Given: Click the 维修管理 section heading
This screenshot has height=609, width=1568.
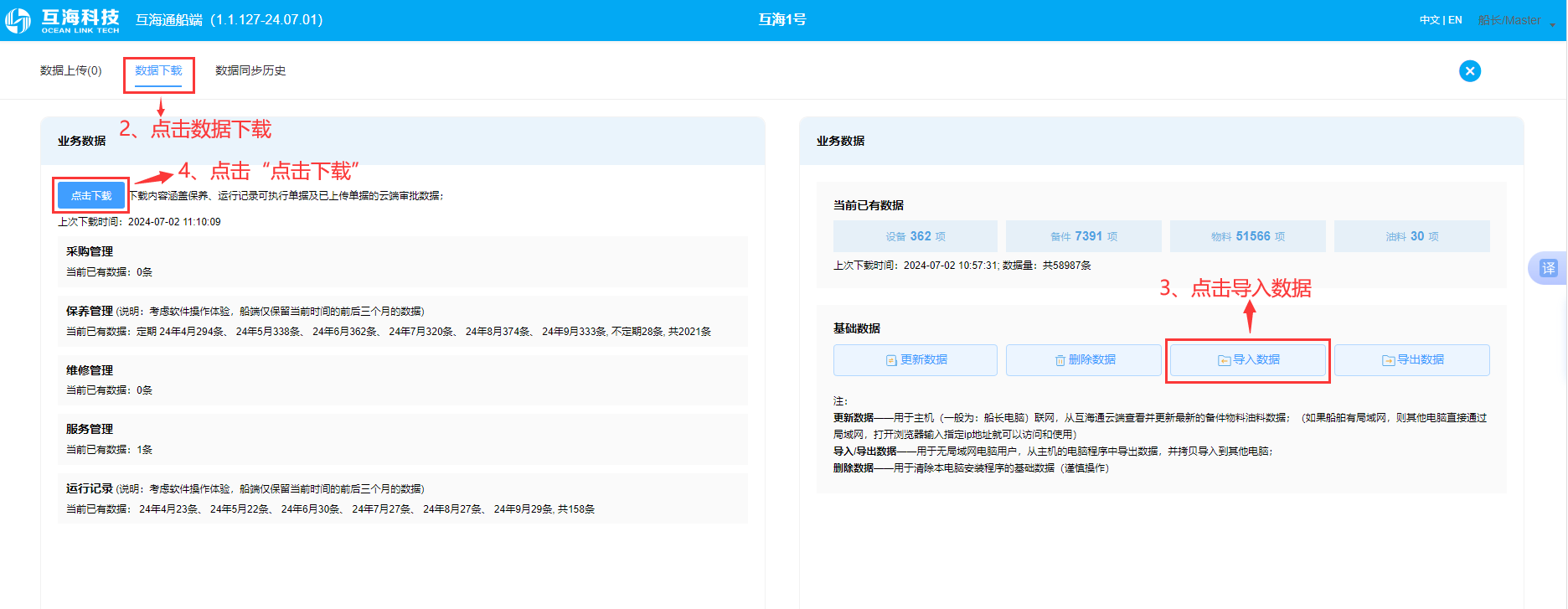Looking at the screenshot, I should (x=90, y=369).
